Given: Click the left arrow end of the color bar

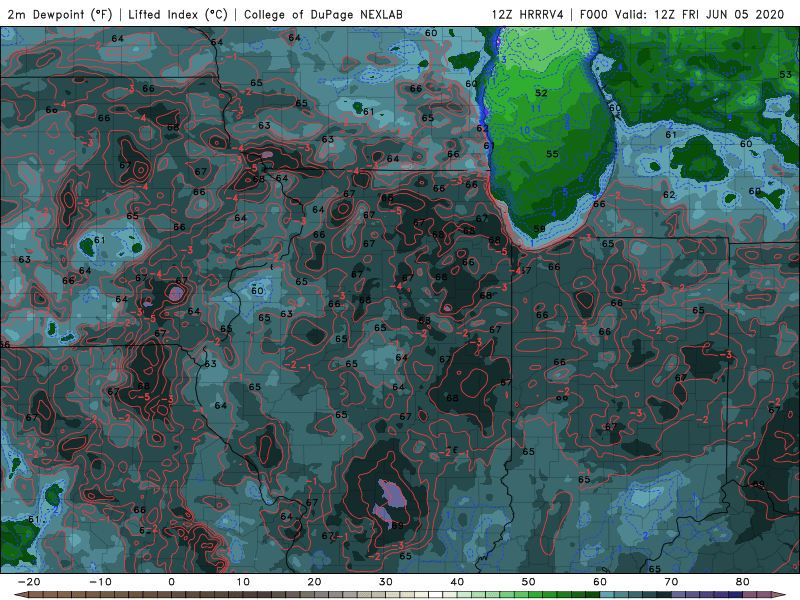Looking at the screenshot, I should [x=19, y=594].
